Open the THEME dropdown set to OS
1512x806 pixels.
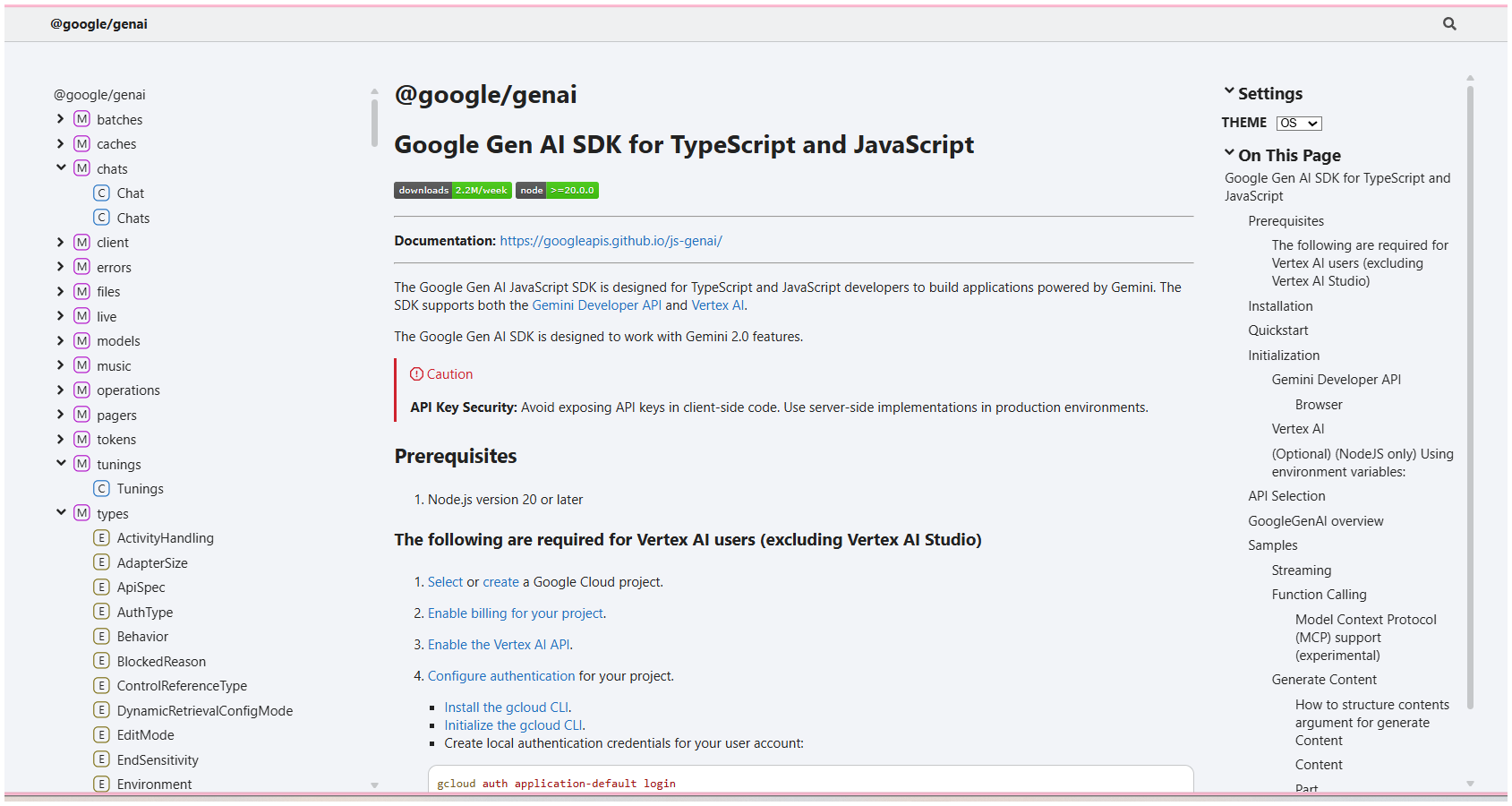(1299, 124)
